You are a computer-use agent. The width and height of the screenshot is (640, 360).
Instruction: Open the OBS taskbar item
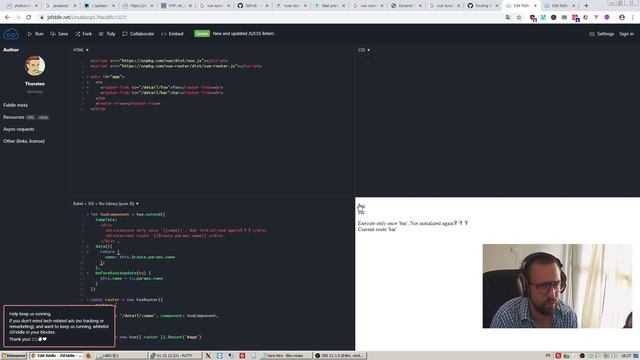point(340,356)
